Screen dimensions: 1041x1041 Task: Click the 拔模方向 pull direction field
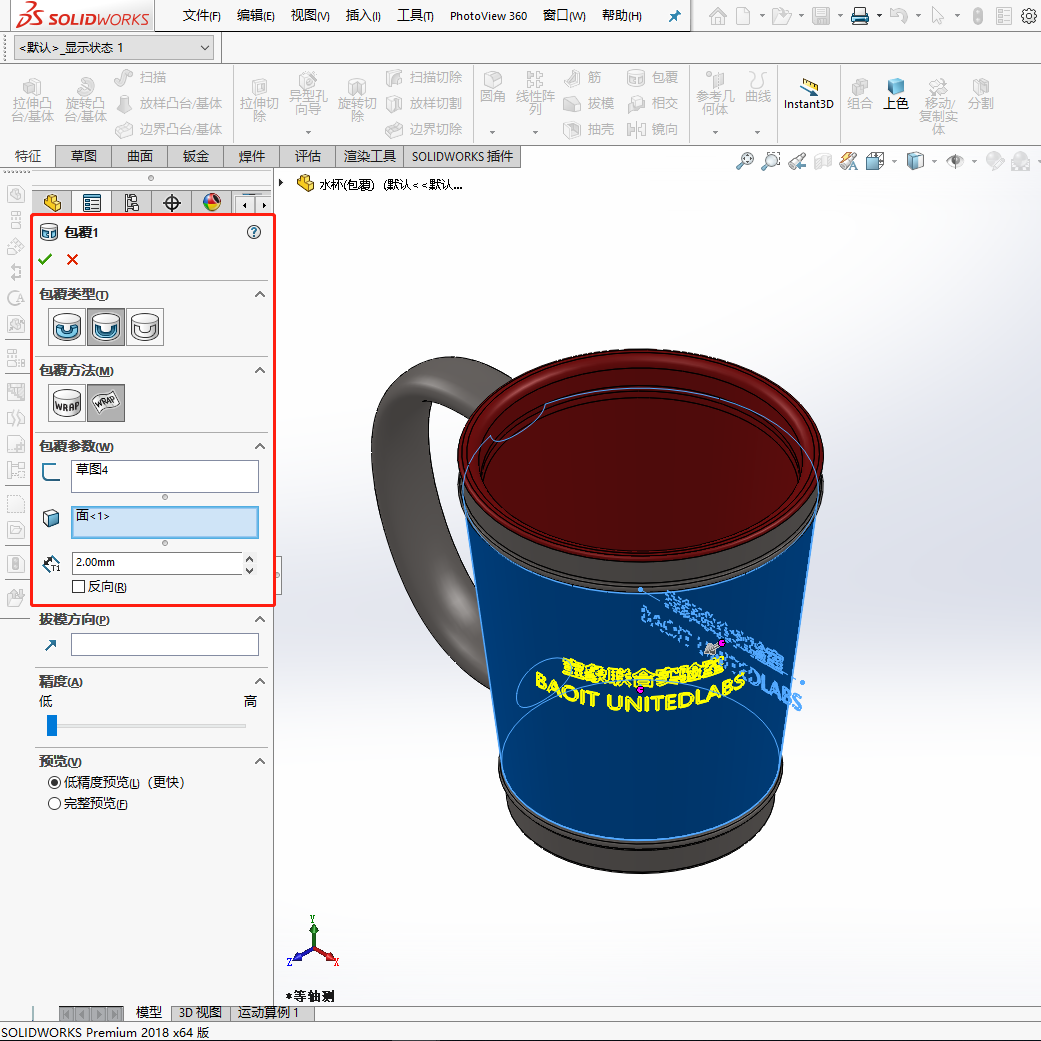(165, 645)
